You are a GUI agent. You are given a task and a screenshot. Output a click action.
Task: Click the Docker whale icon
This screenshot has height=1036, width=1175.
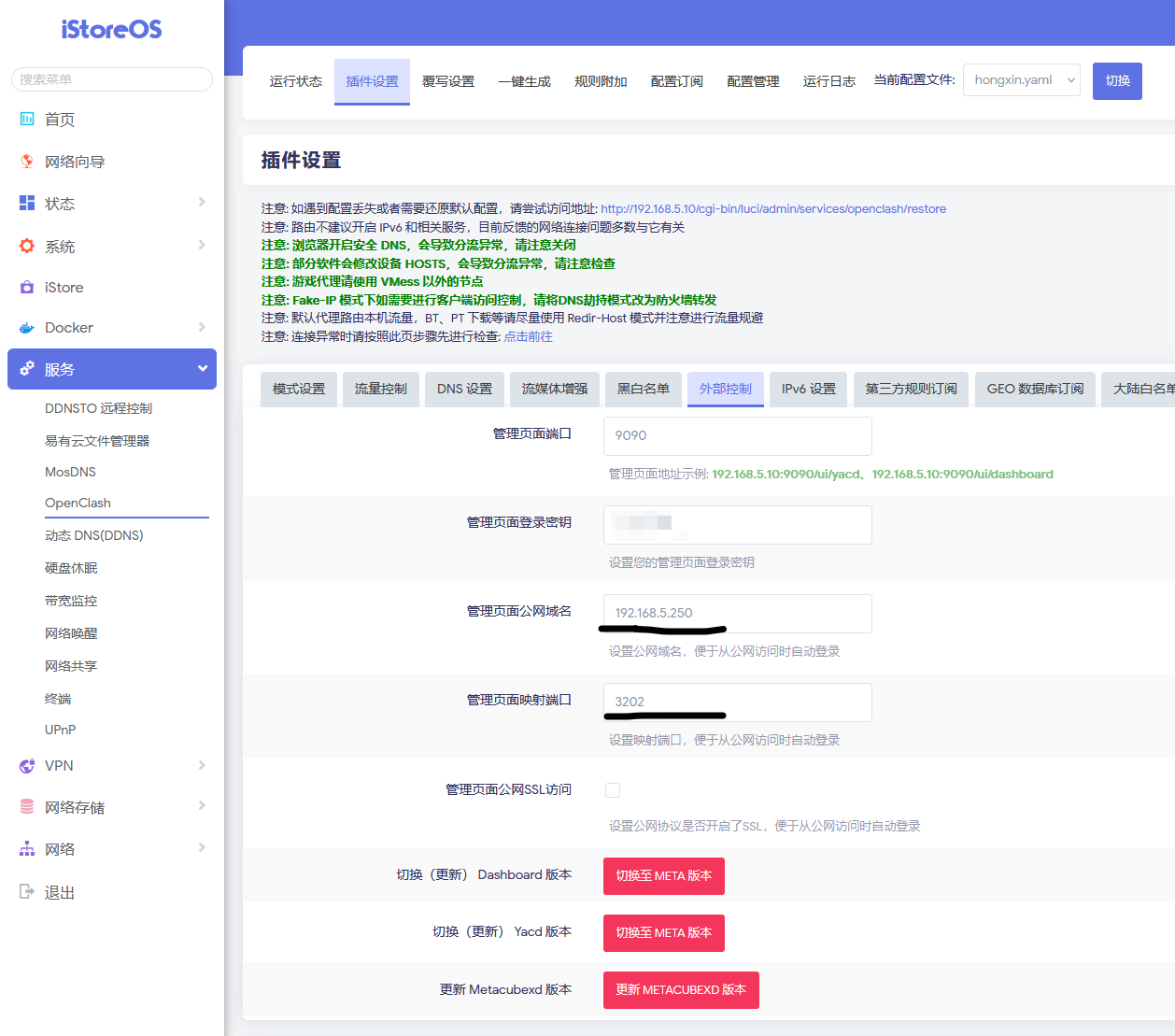coord(27,328)
